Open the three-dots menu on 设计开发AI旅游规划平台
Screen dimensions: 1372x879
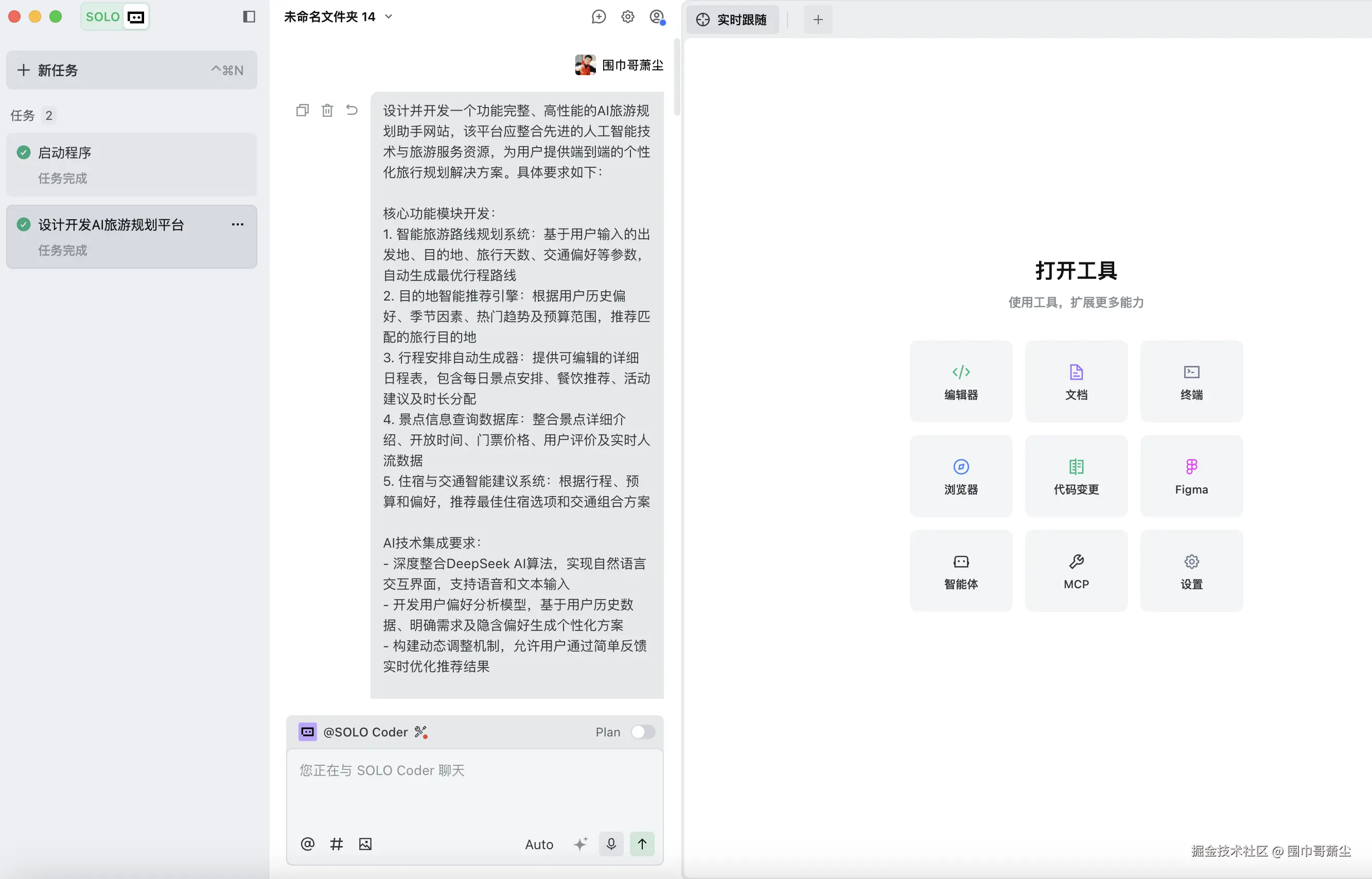(x=237, y=224)
